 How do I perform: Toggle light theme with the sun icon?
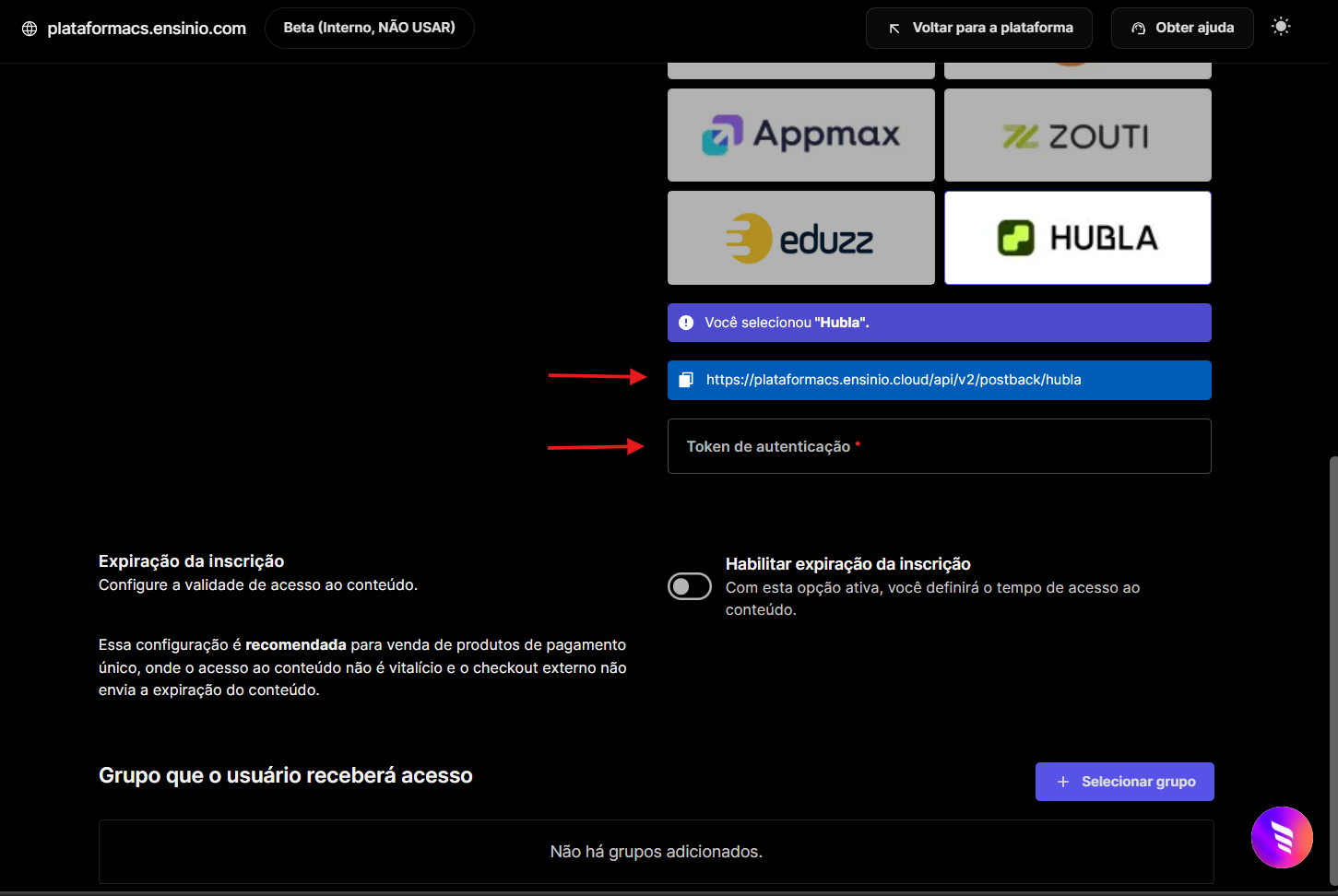pyautogui.click(x=1281, y=27)
